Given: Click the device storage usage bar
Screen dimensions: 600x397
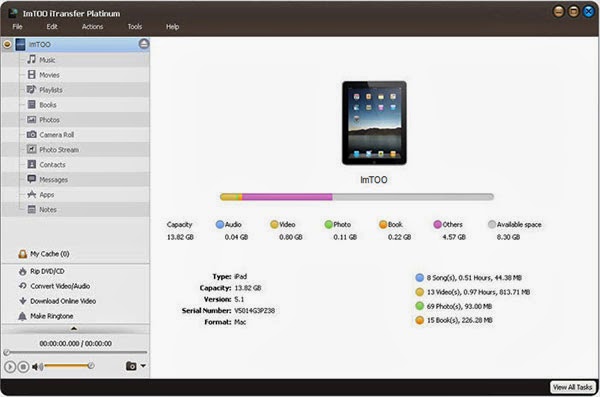Looking at the screenshot, I should coord(357,197).
